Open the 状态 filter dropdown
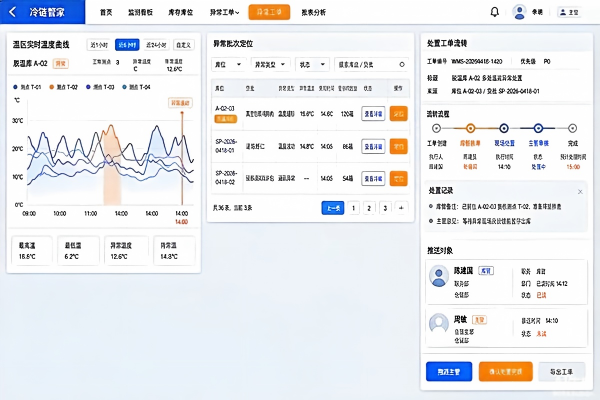600x400 pixels. [312, 65]
